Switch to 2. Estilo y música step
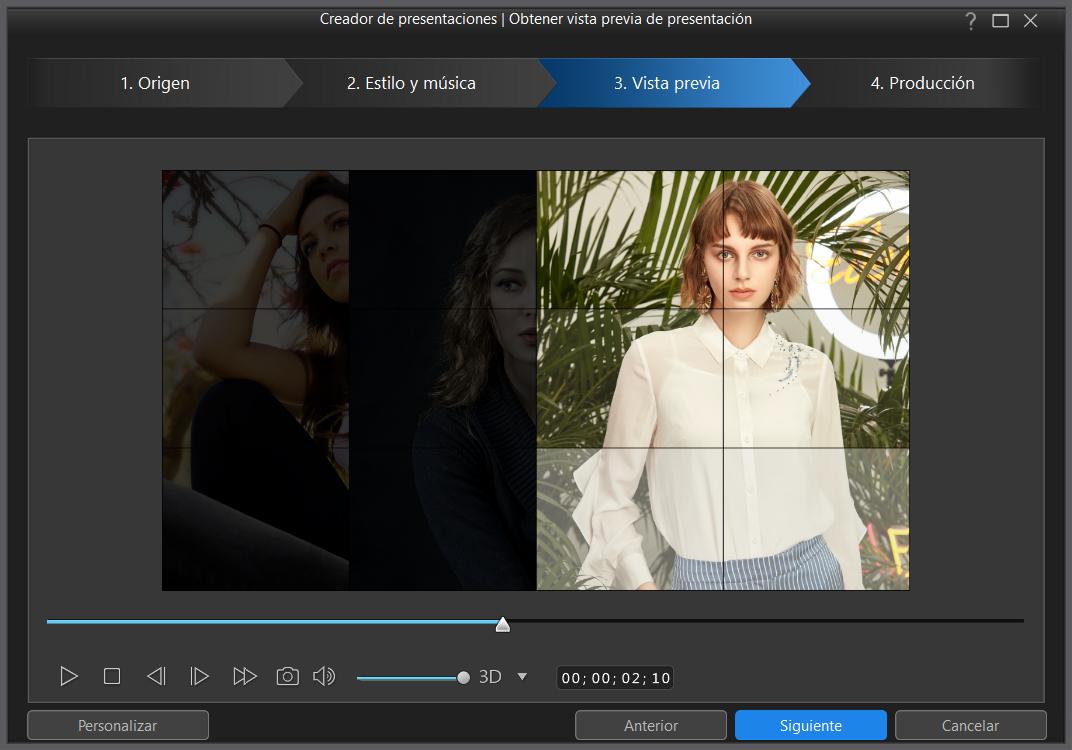Image resolution: width=1072 pixels, height=750 pixels. point(411,83)
